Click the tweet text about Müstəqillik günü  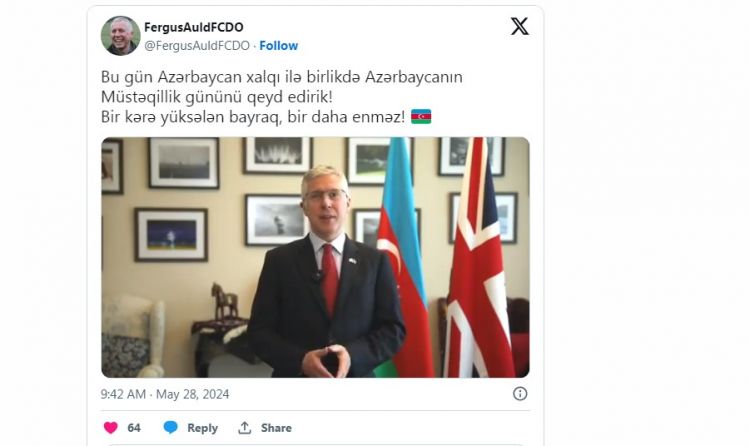tap(282, 97)
